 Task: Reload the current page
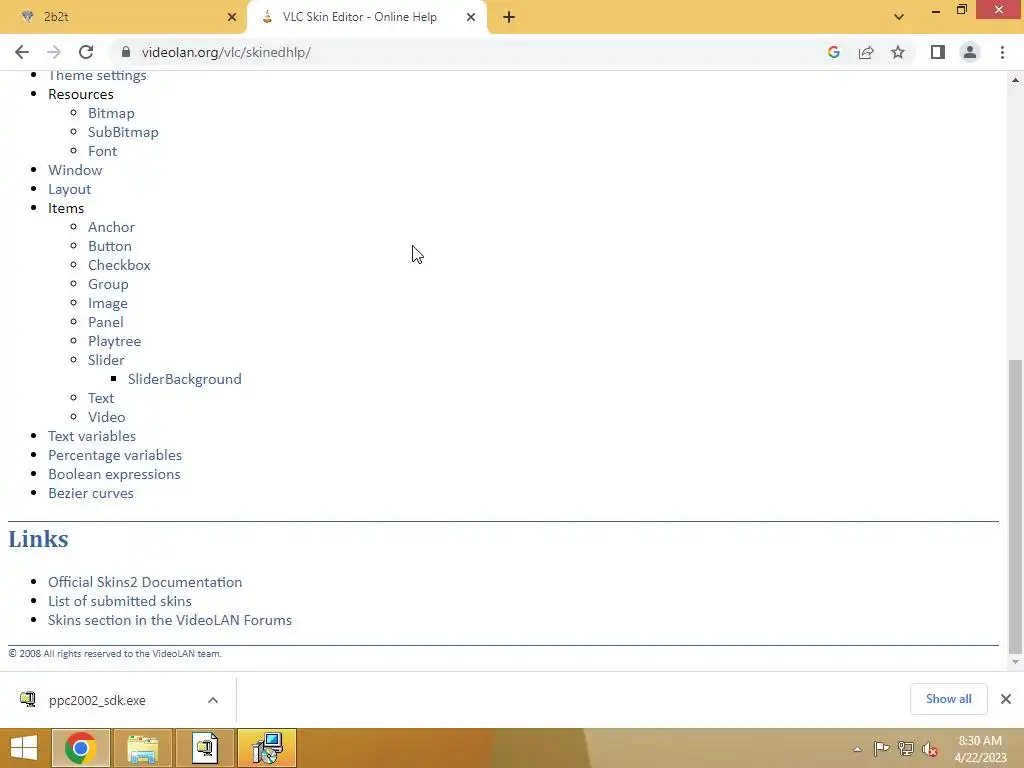click(x=86, y=52)
